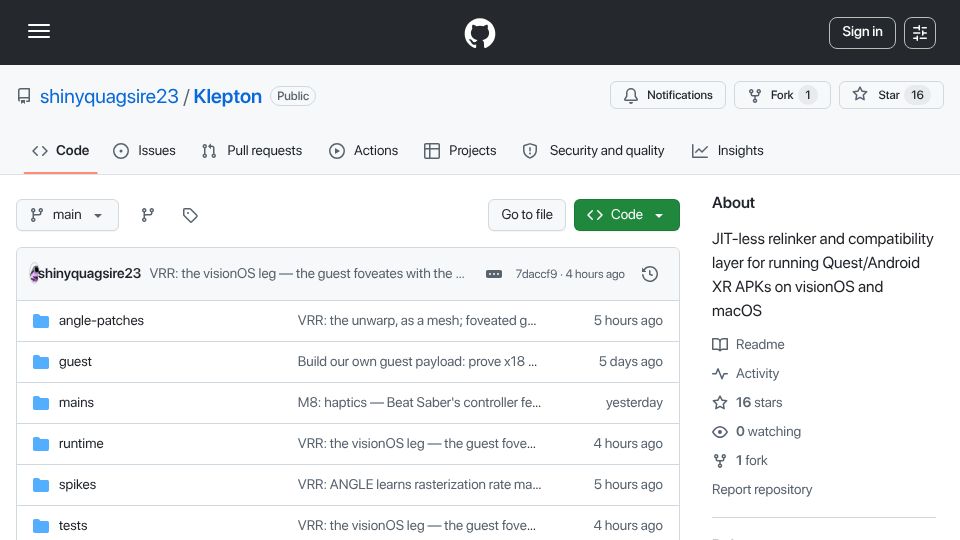This screenshot has height=540, width=960.
Task: Open the fork count badge showing 1
Action: (x=808, y=95)
